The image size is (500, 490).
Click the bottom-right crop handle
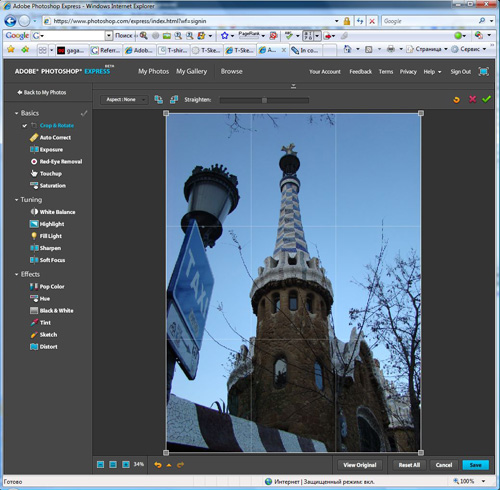point(421,453)
